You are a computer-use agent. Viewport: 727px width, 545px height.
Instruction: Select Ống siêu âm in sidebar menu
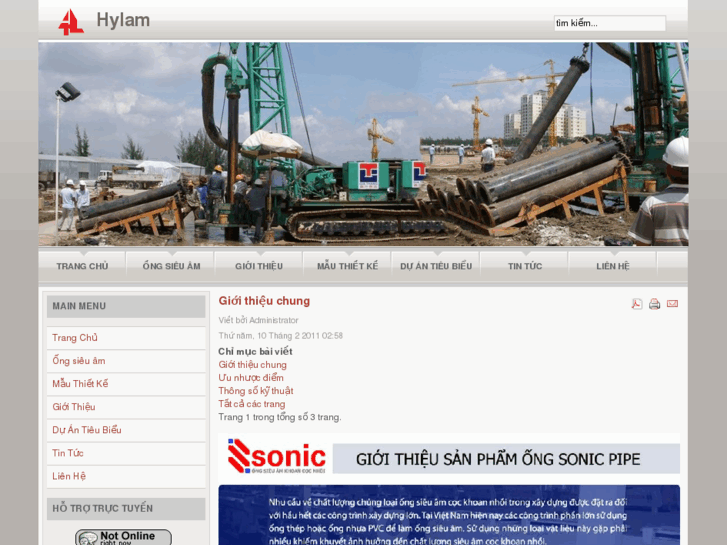pyautogui.click(x=126, y=361)
